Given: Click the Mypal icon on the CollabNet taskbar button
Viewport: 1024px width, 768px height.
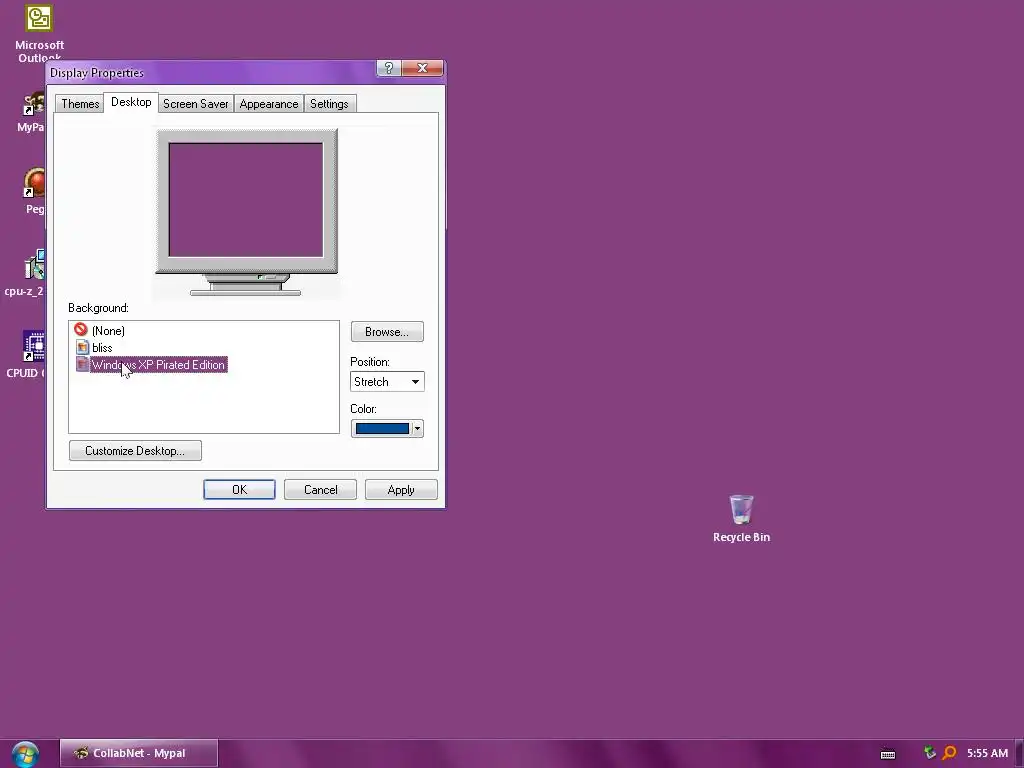Looking at the screenshot, I should [81, 753].
